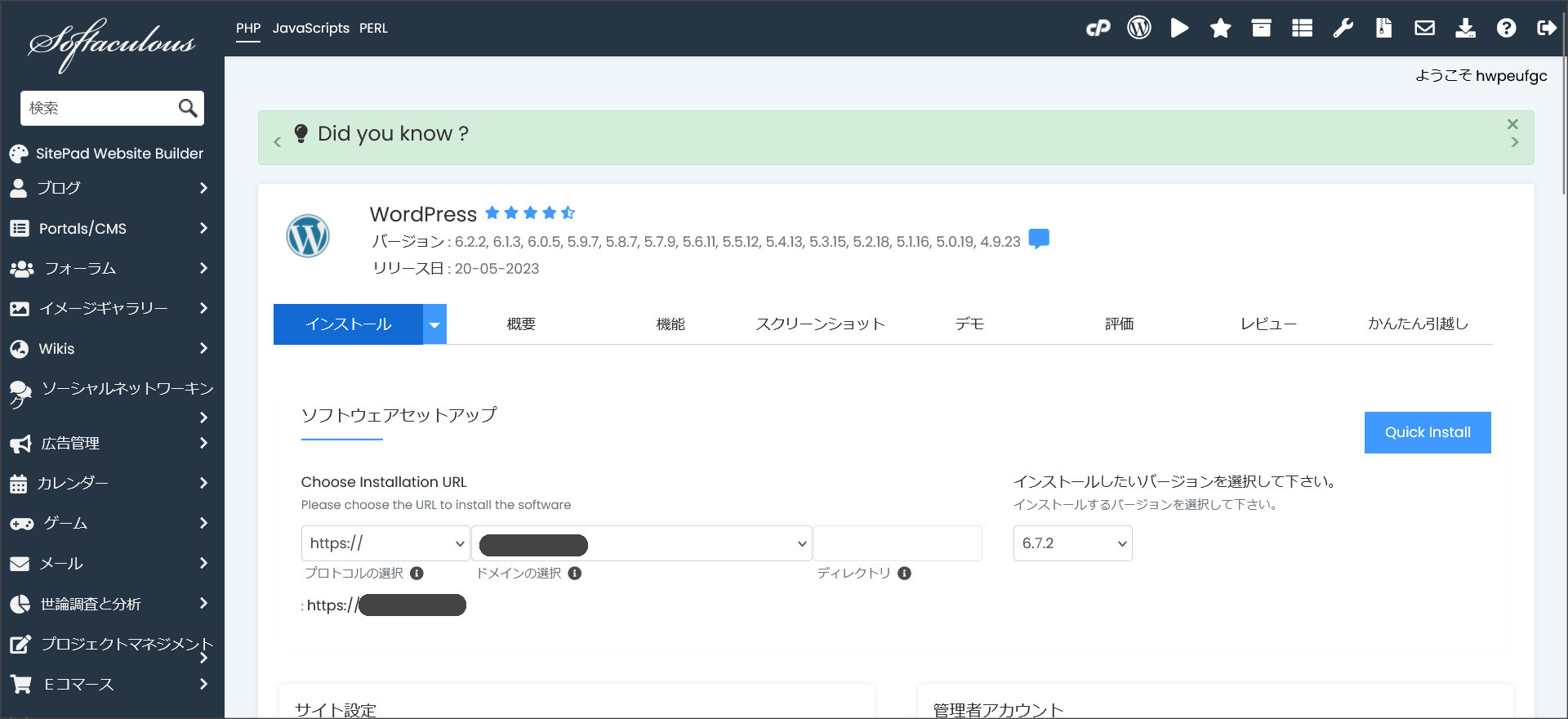Open the envelope email settings icon
The image size is (1568, 719).
[1424, 29]
